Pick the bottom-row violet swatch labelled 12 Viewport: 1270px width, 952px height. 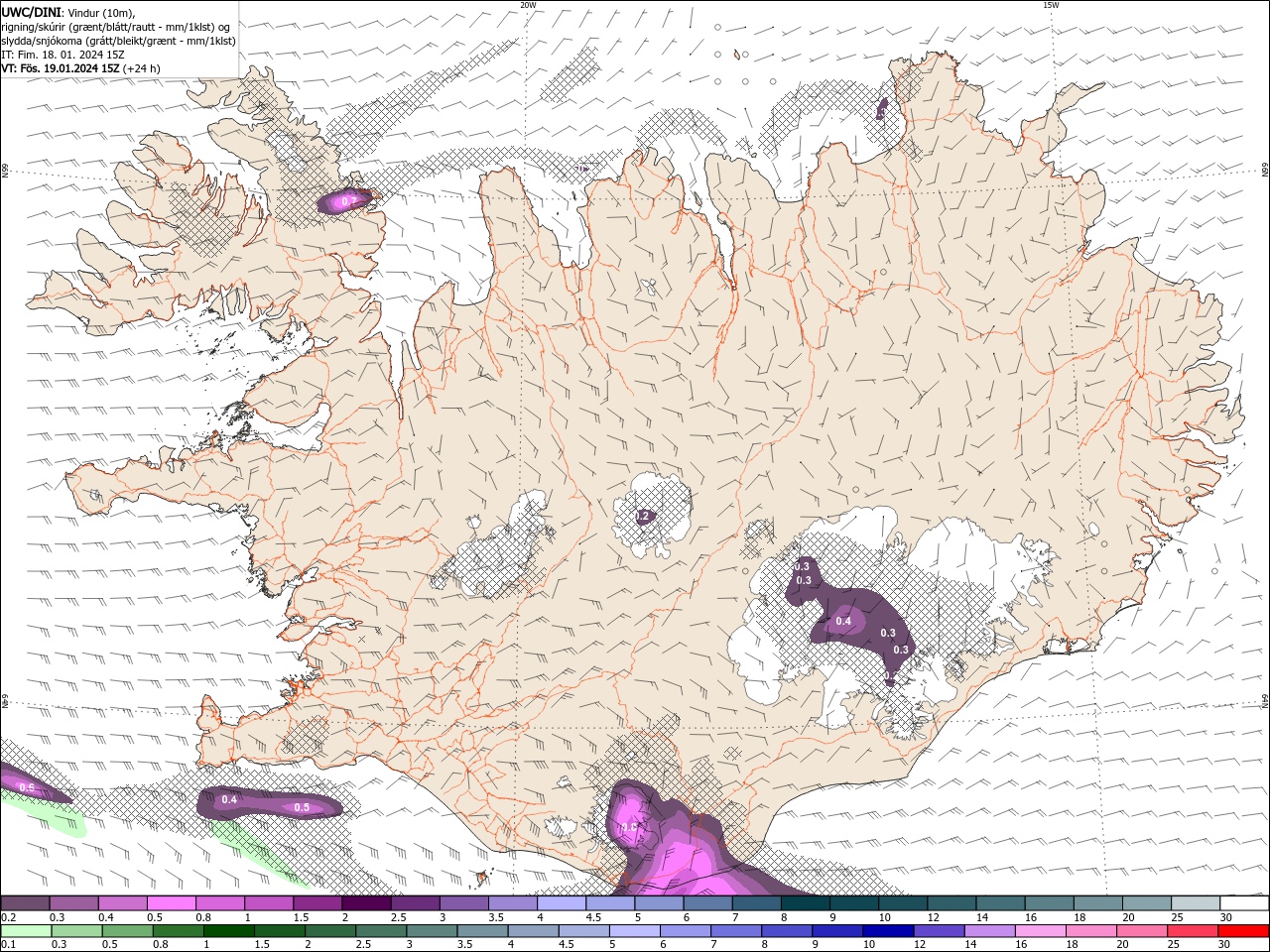pyautogui.click(x=939, y=931)
